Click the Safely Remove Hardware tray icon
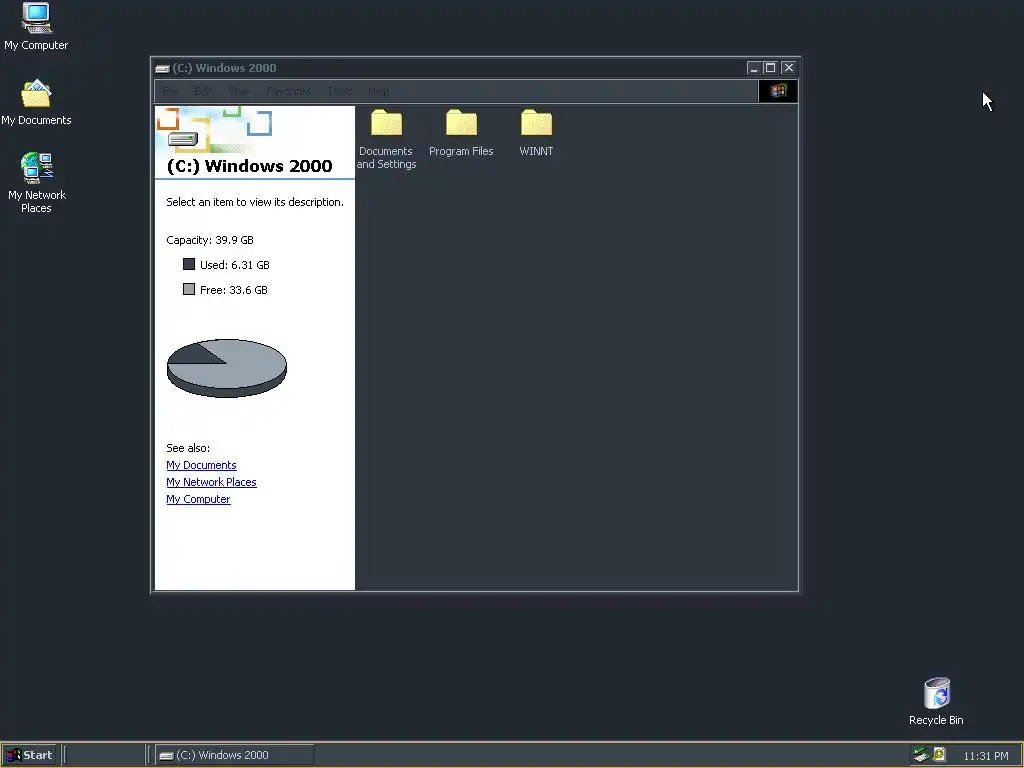 click(921, 755)
